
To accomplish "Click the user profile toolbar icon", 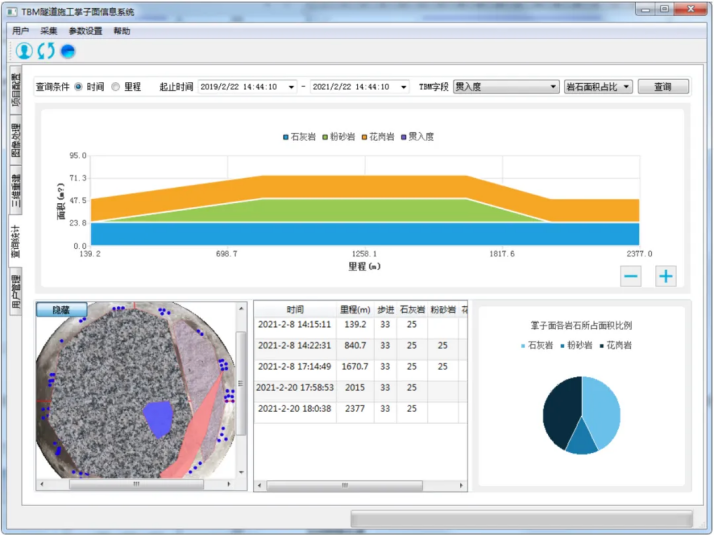I will (x=24, y=50).
